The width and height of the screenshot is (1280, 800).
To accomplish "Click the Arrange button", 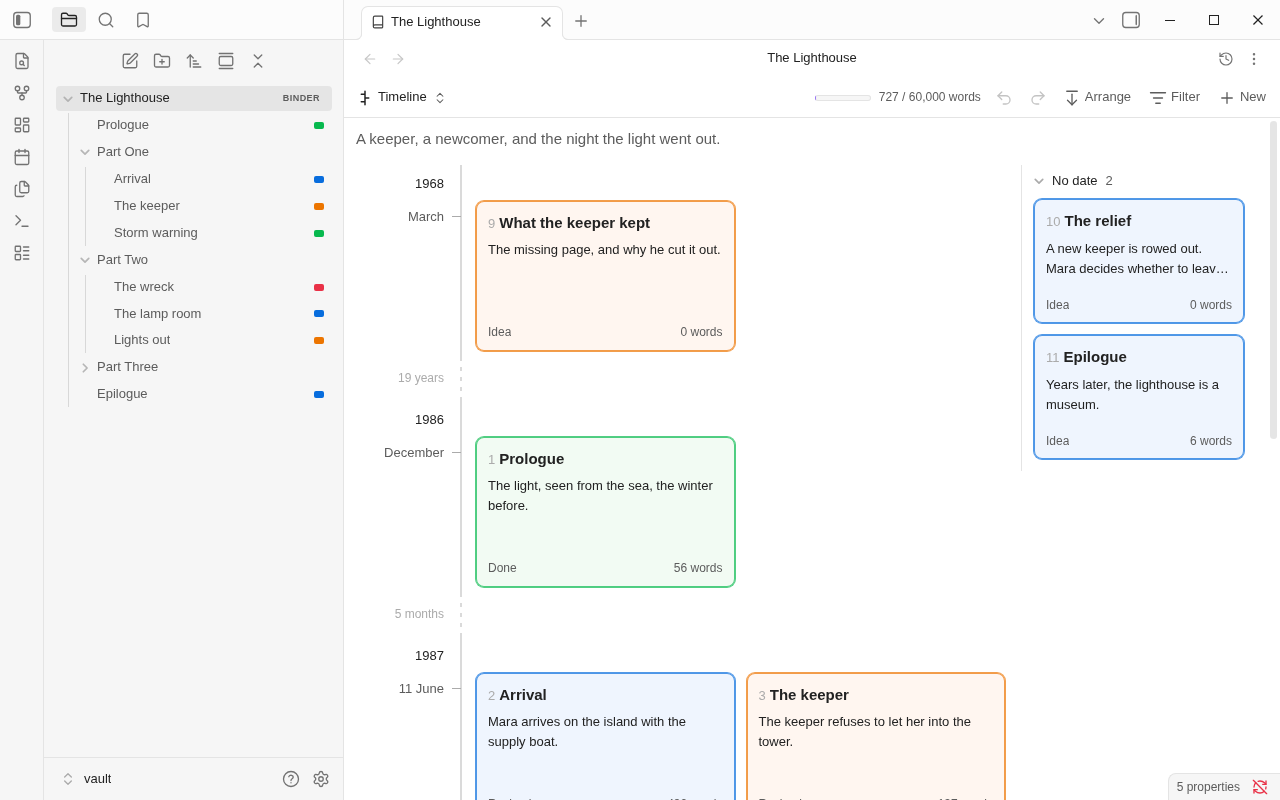I will click(x=1097, y=97).
